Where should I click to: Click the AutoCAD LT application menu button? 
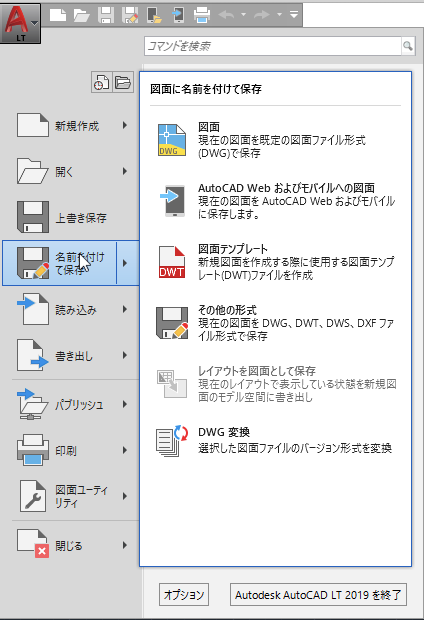point(20,23)
